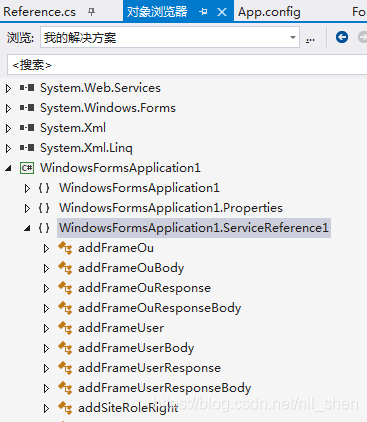Switch to the App.config tab

269,12
